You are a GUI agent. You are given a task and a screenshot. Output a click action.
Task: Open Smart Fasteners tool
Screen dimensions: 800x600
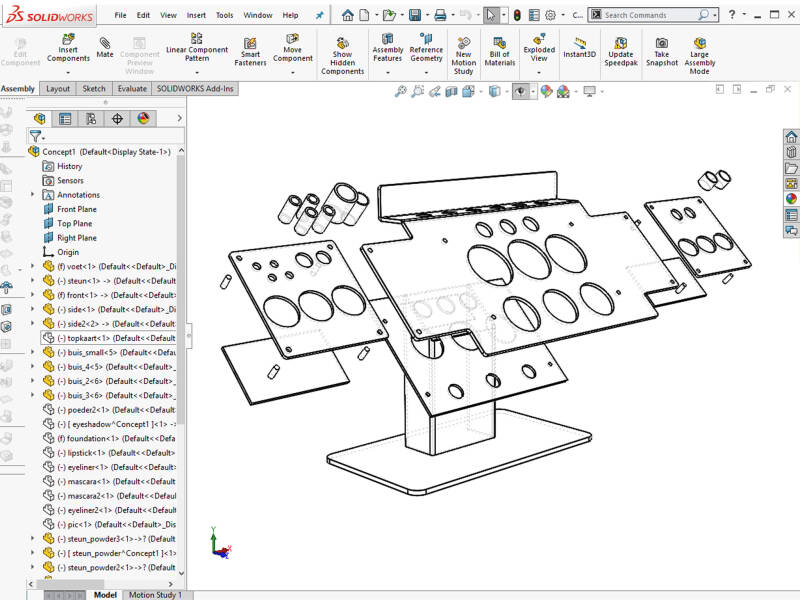250,54
